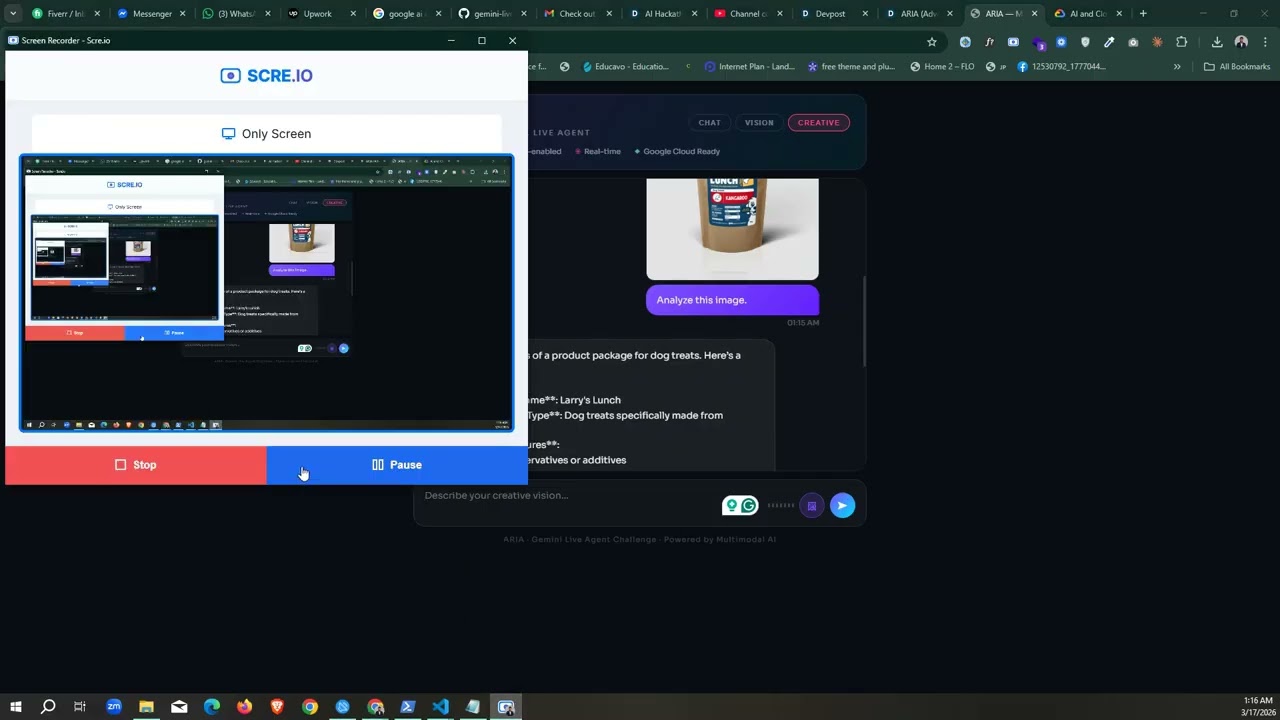Click the camera screenshot extension icon
The width and height of the screenshot is (1280, 720).
tap(1133, 42)
